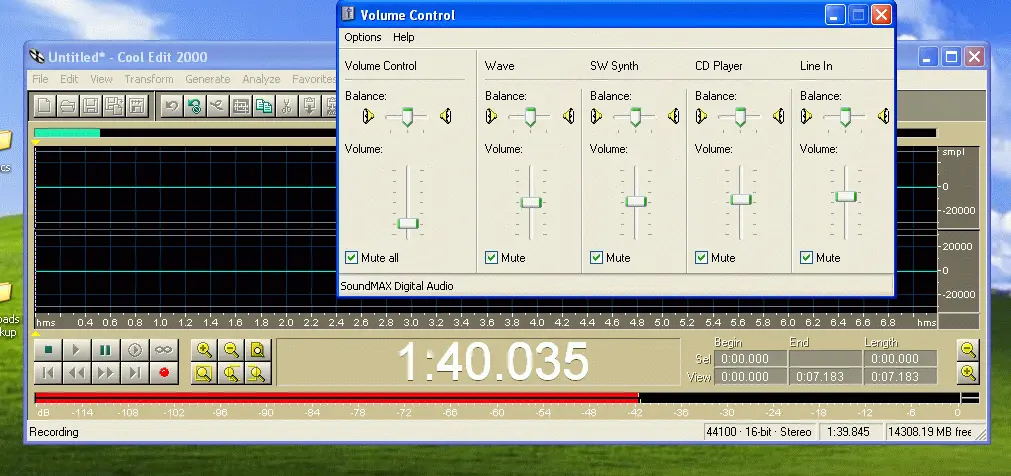
Task: Click left speaker icon of CD Player balance
Action: point(702,116)
